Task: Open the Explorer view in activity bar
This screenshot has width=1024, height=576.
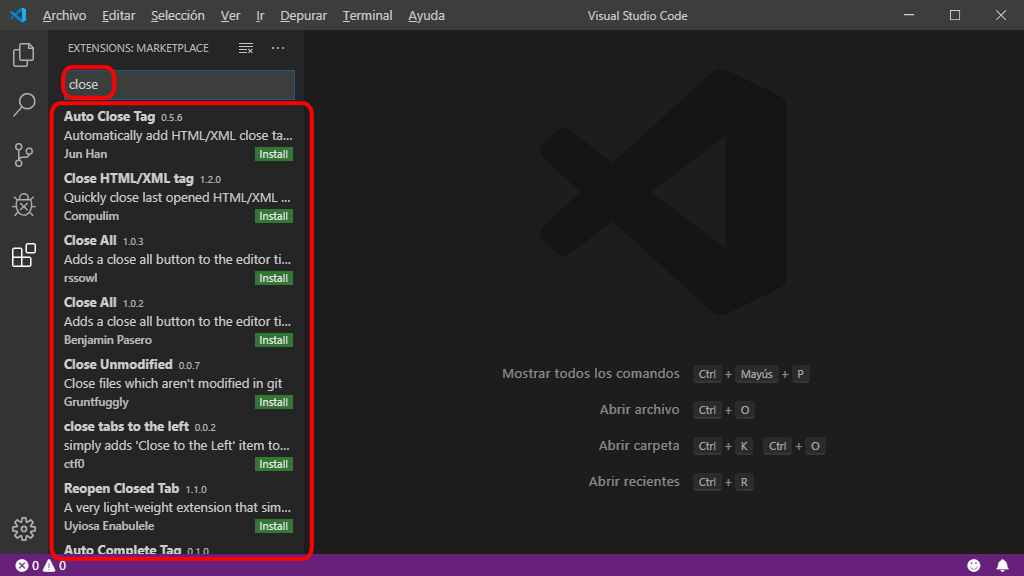Action: (x=24, y=55)
